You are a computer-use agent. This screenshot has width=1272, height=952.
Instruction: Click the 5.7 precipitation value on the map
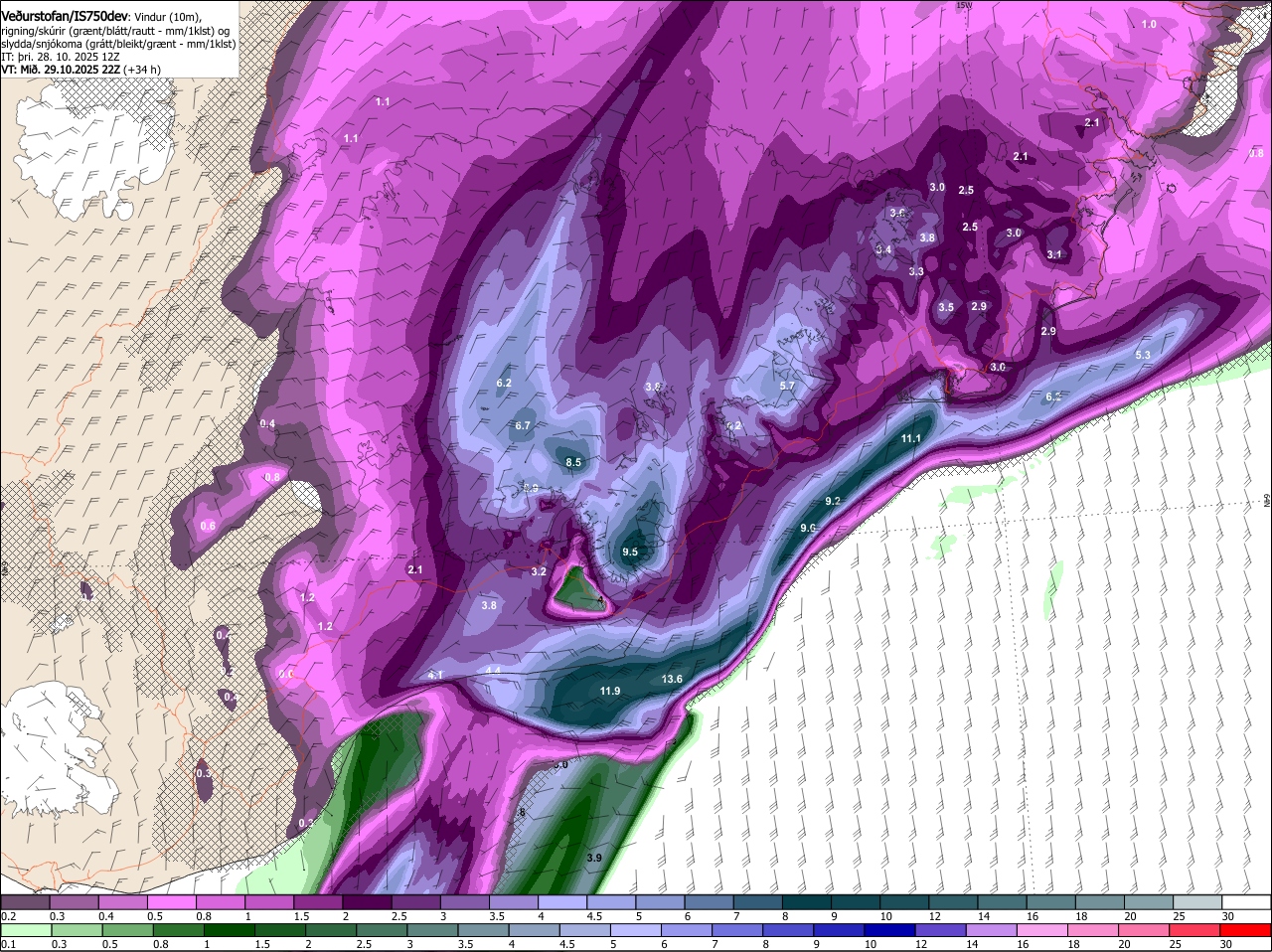788,386
